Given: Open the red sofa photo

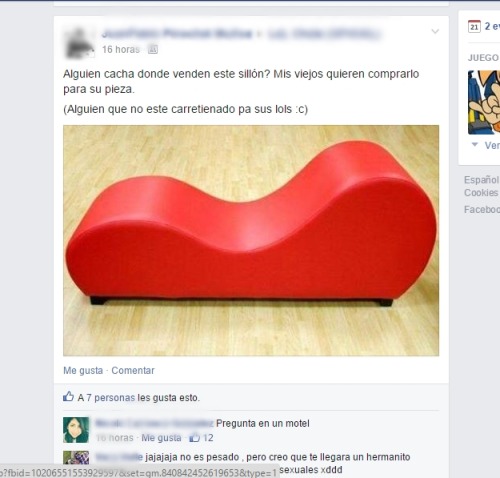Looking at the screenshot, I should point(251,240).
